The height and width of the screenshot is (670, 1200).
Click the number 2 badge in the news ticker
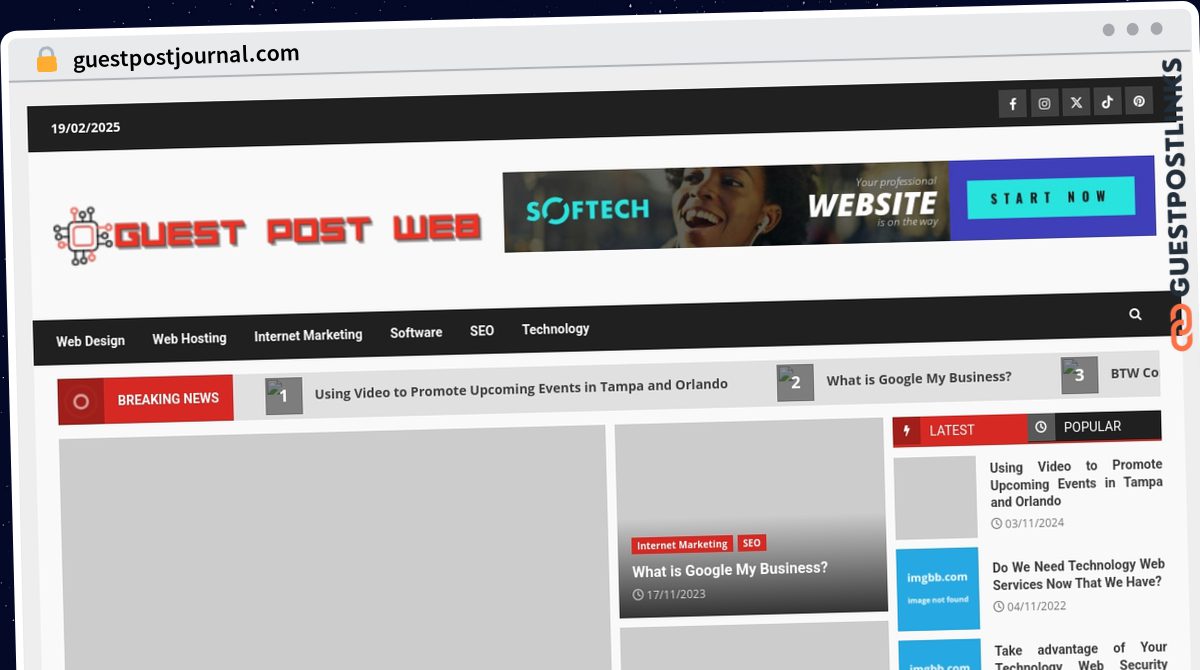(795, 383)
